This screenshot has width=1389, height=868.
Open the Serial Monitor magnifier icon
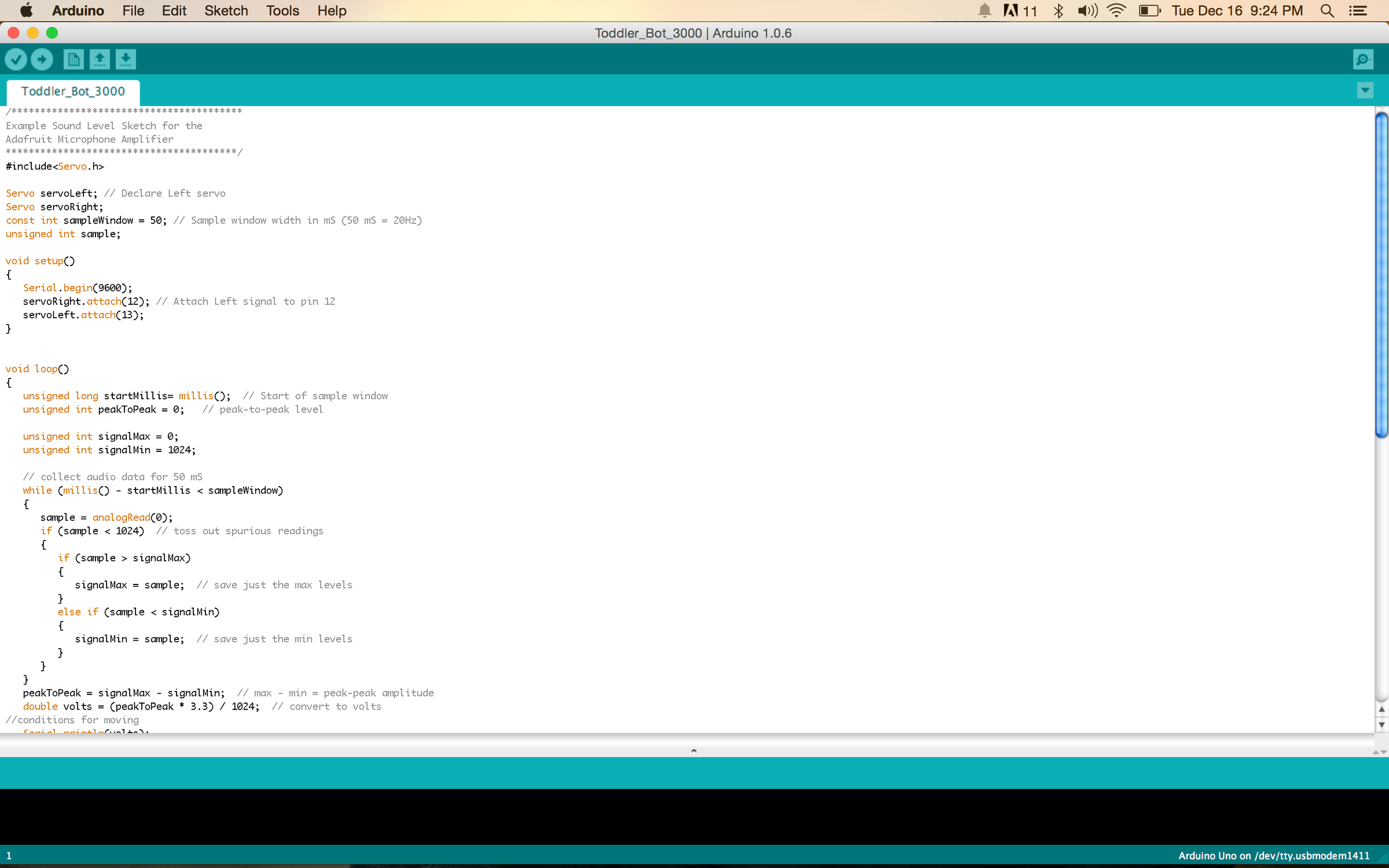1363,59
